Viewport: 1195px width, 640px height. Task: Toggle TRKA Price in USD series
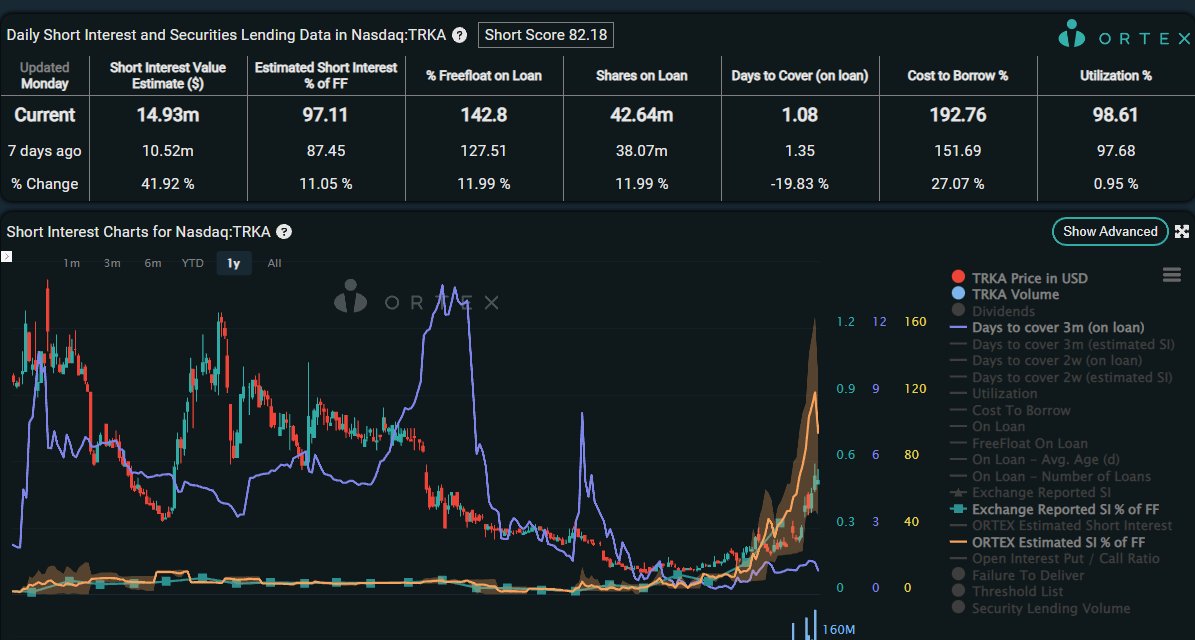click(x=1020, y=278)
